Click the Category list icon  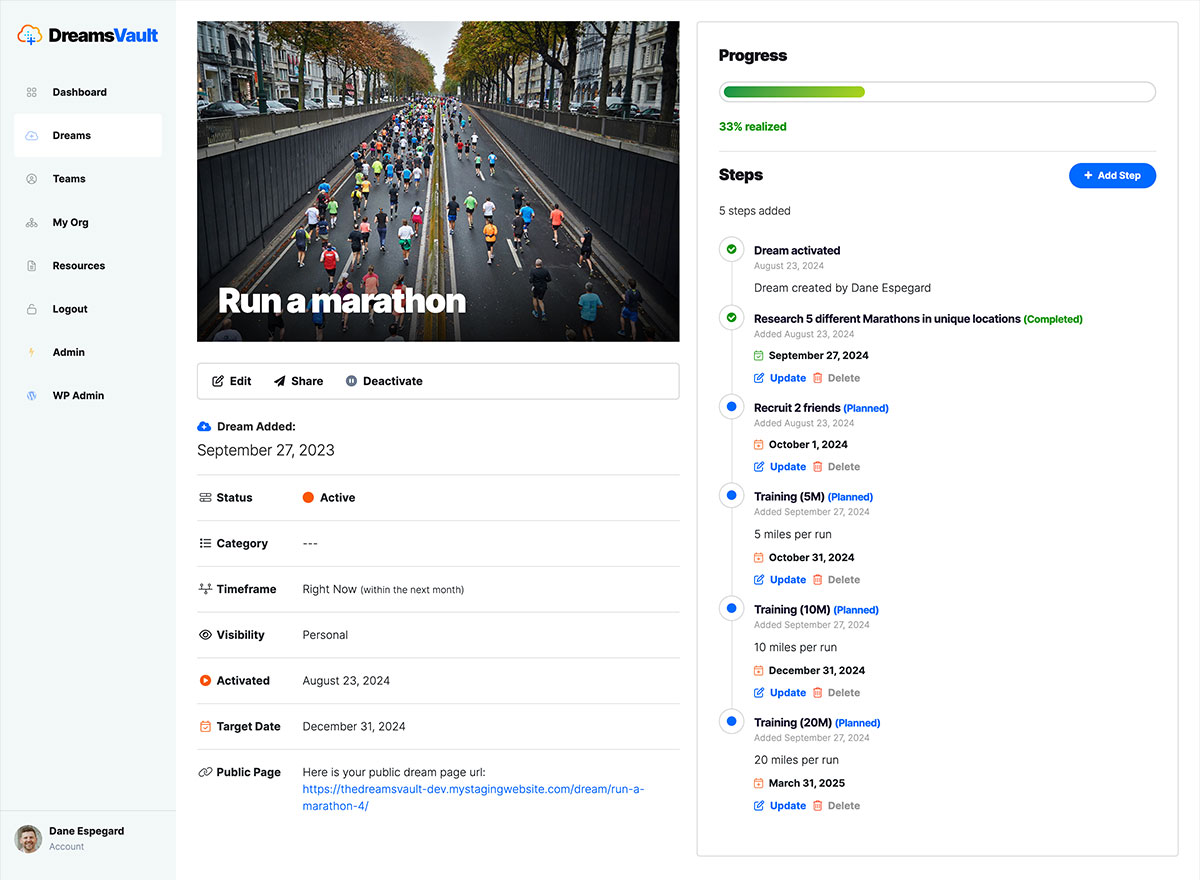coord(205,544)
